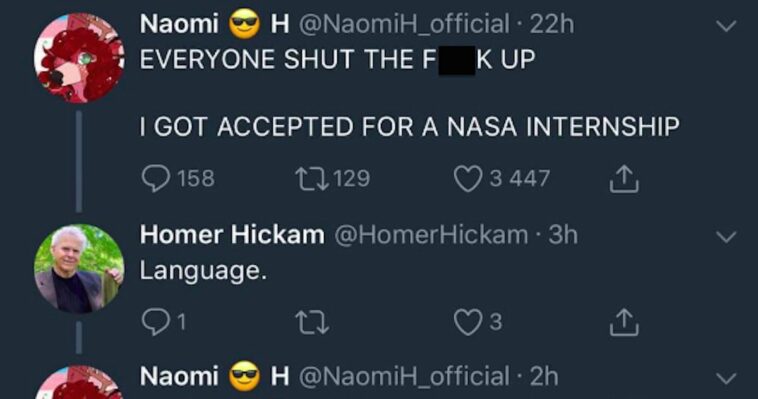The image size is (758, 399).
Task: Expand options chevron on Naomi's 2h tweet
Action: click(x=726, y=378)
